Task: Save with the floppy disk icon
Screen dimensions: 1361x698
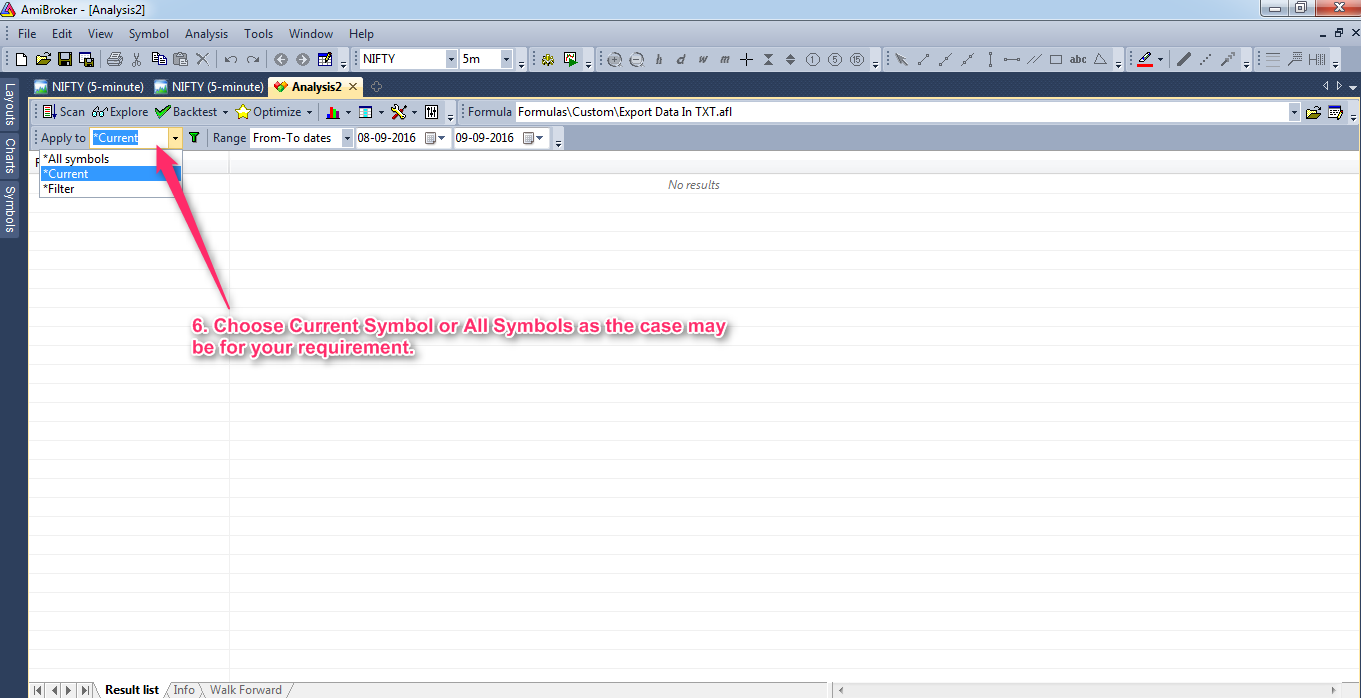Action: coord(65,59)
